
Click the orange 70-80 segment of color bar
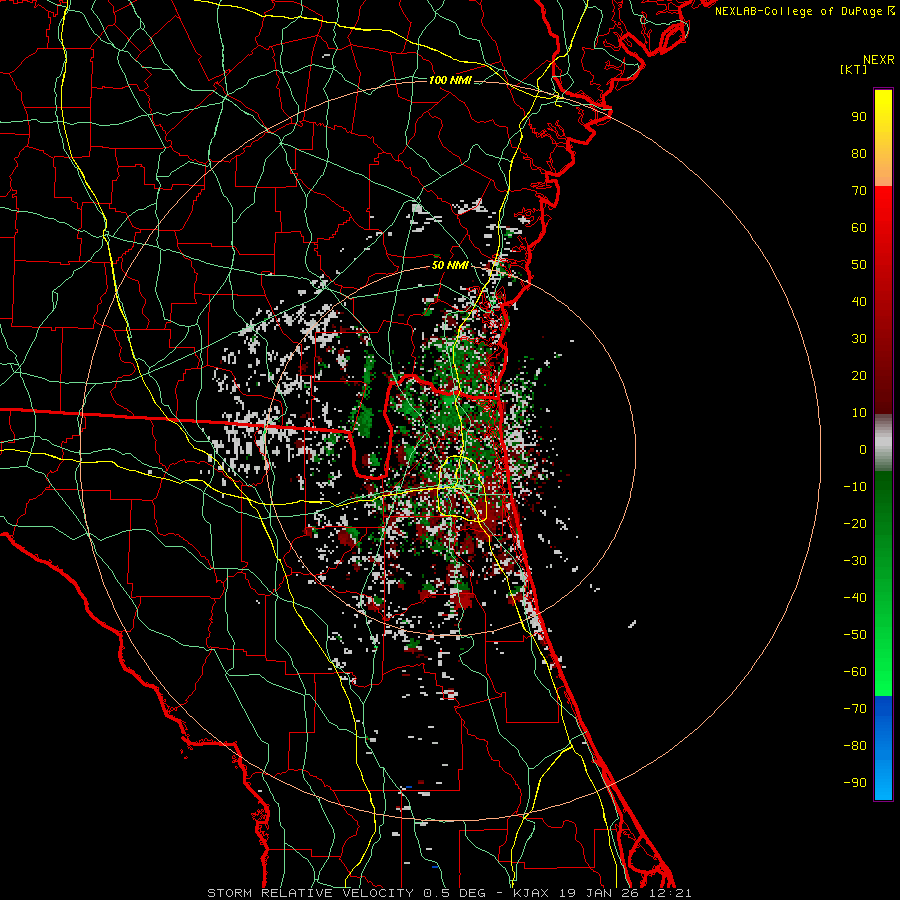883,172
